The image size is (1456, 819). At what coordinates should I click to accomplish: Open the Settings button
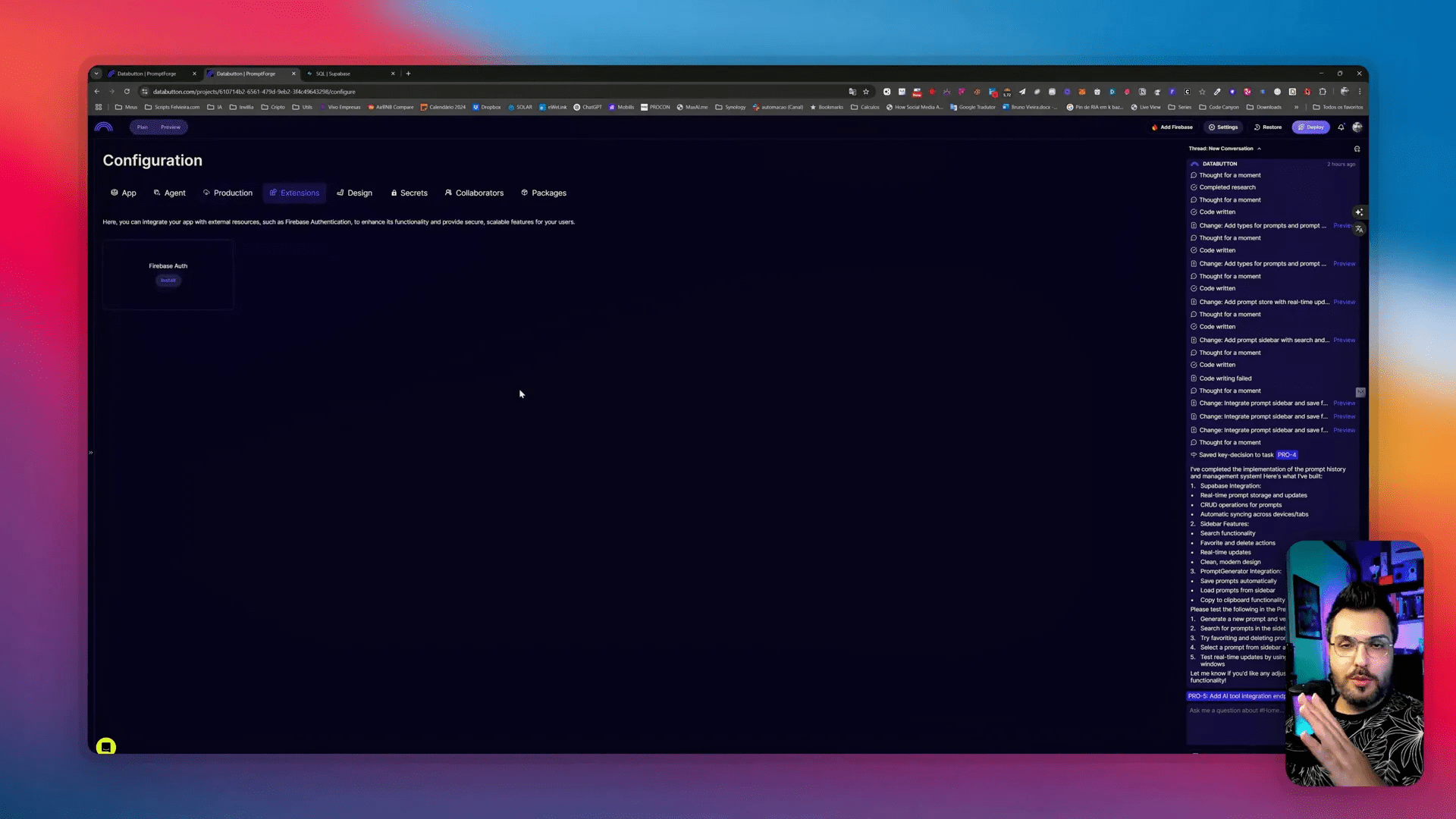pos(1223,127)
